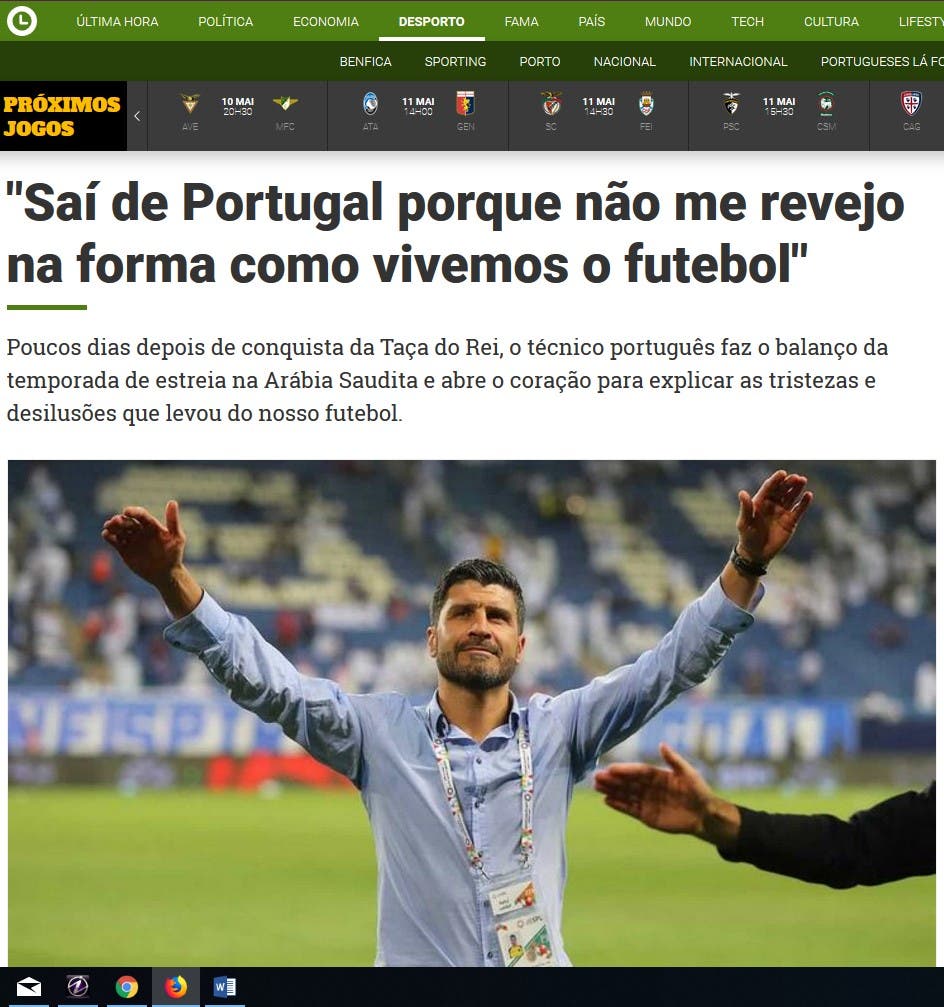The height and width of the screenshot is (1007, 944).
Task: Switch to Firefox in taskbar
Action: point(176,986)
